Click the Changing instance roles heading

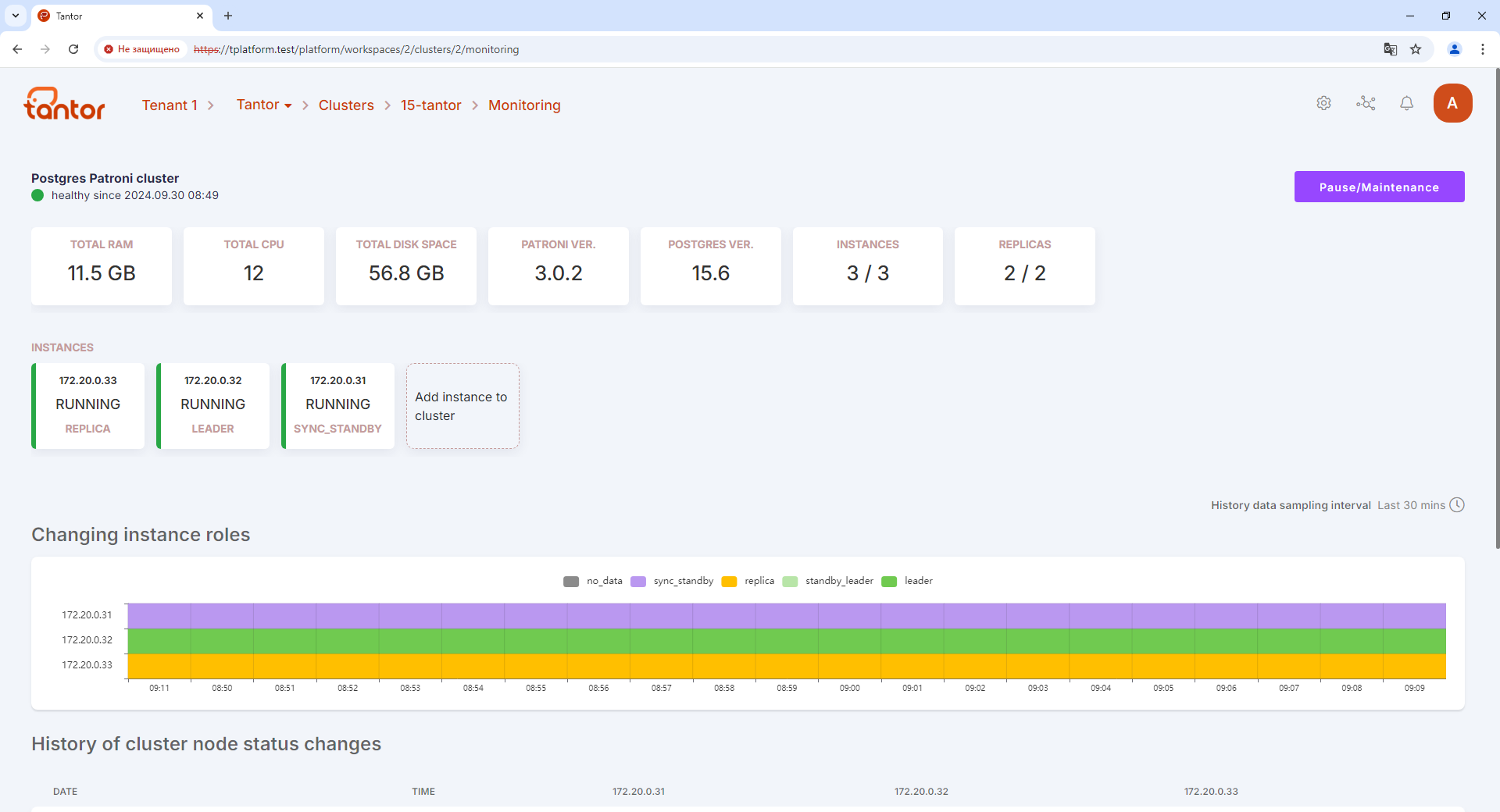pos(141,535)
